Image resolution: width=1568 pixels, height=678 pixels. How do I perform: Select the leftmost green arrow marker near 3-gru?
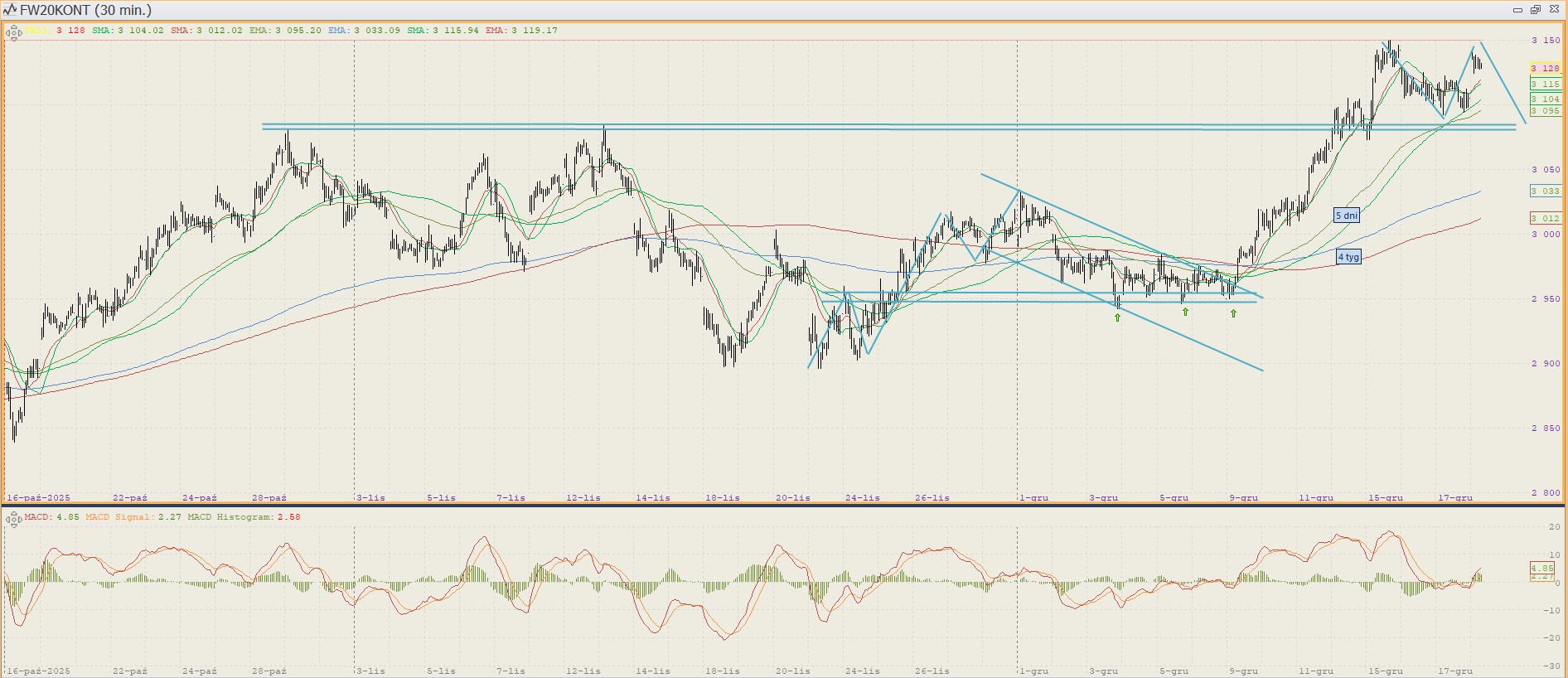(x=1118, y=317)
